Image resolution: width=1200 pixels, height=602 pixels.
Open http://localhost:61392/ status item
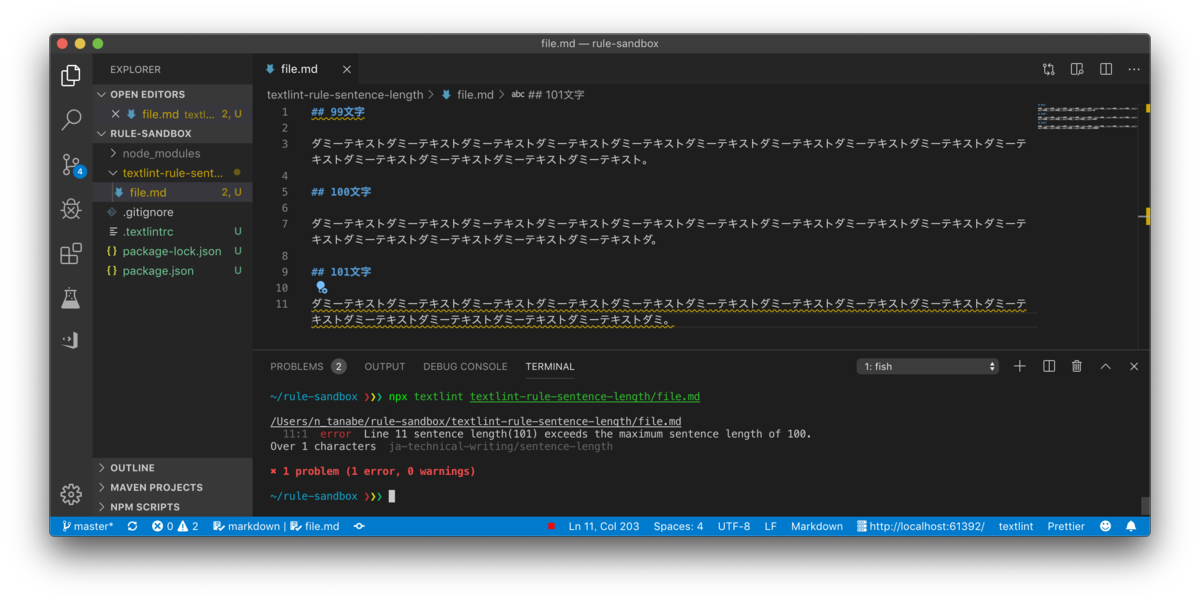click(x=920, y=526)
